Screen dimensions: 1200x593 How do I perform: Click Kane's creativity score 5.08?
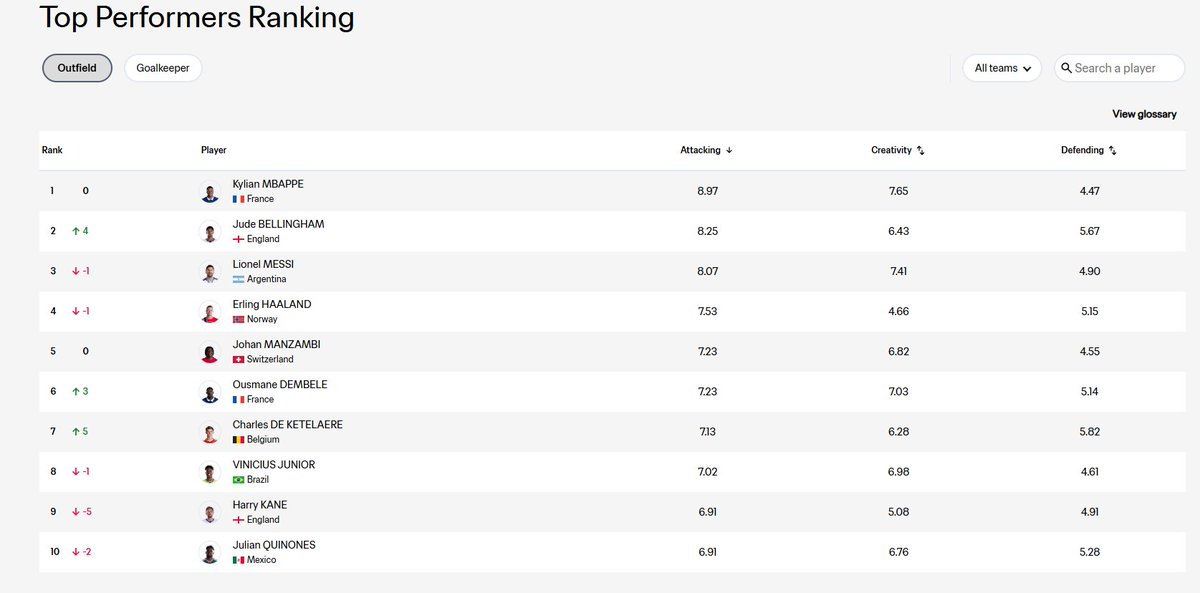coord(898,511)
